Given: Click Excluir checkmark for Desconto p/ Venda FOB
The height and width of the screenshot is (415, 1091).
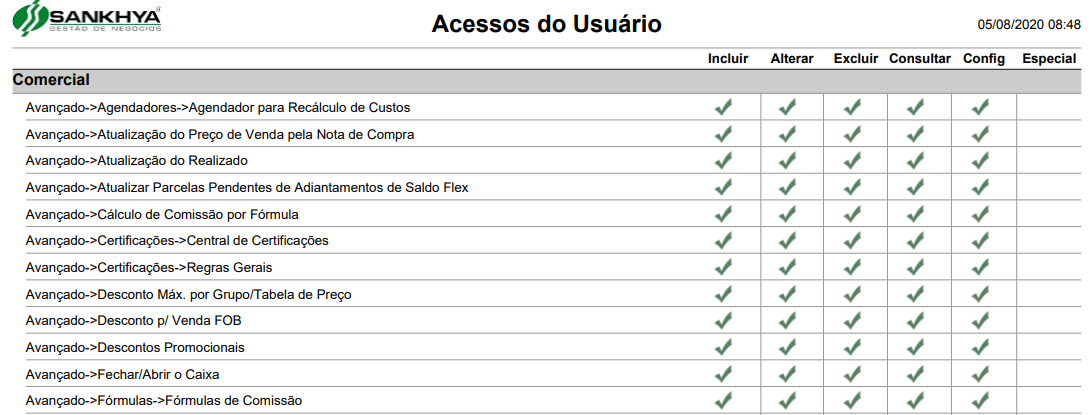Looking at the screenshot, I should (x=852, y=321).
